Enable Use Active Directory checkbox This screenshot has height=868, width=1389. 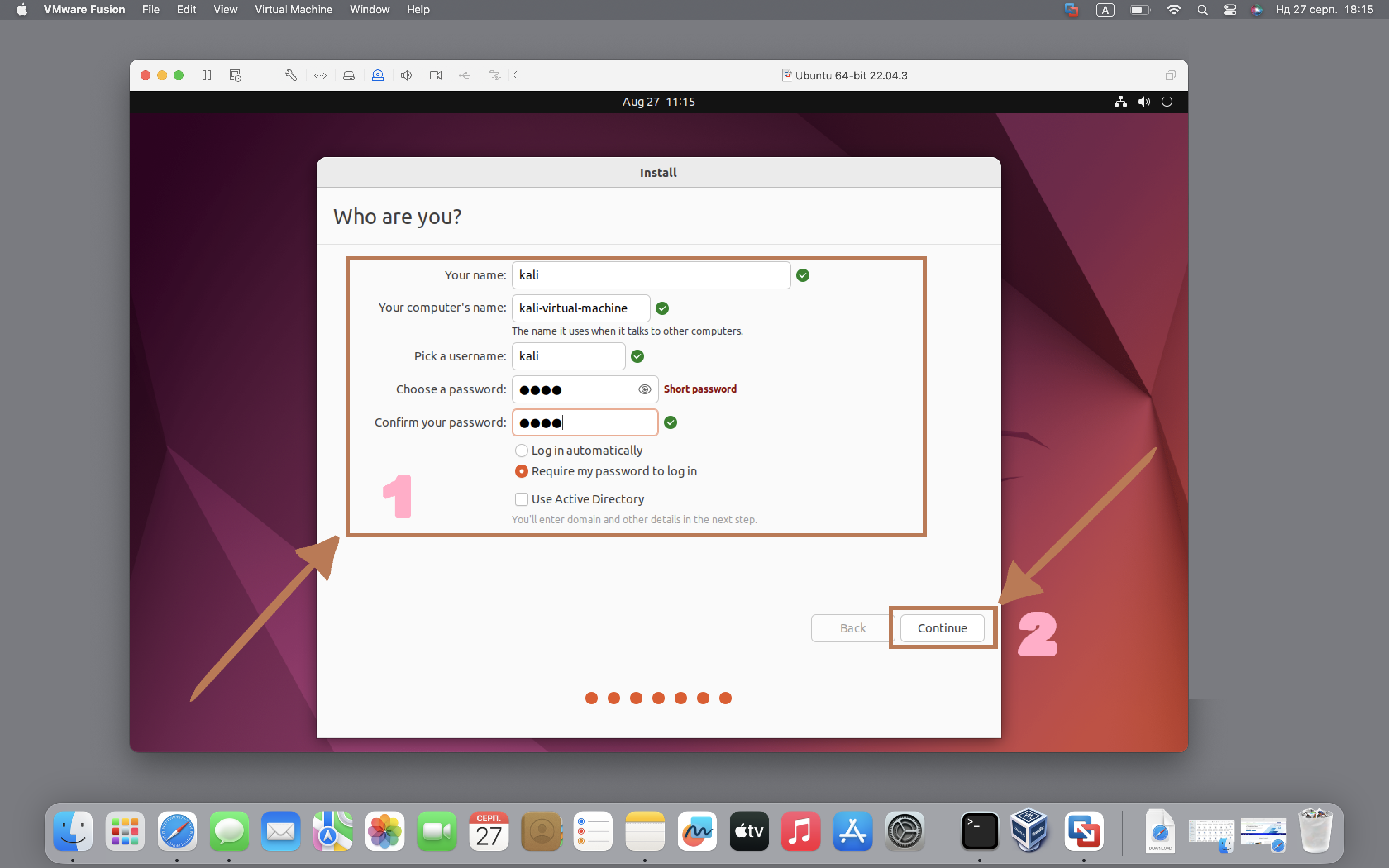pos(521,499)
